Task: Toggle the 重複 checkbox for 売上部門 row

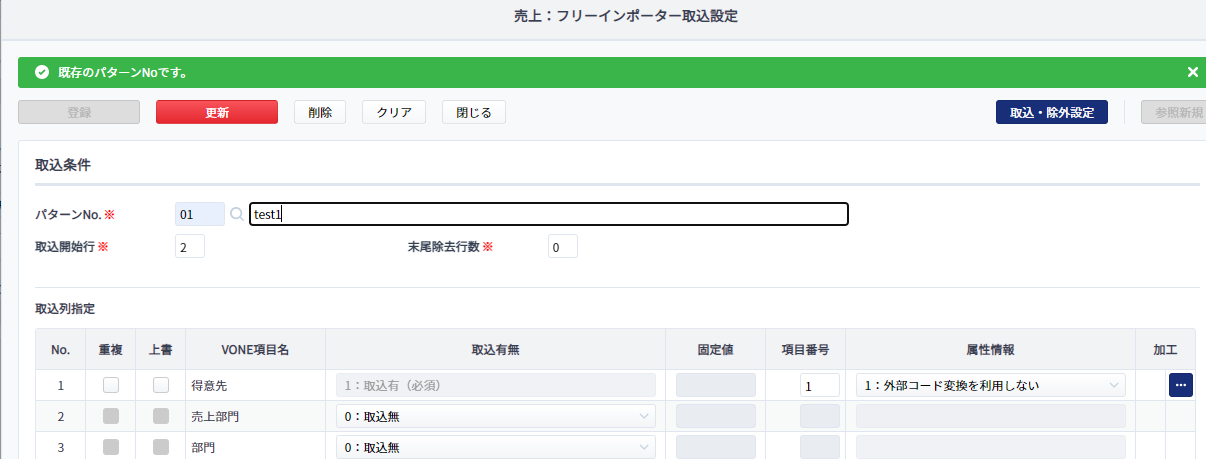Action: [x=111, y=416]
